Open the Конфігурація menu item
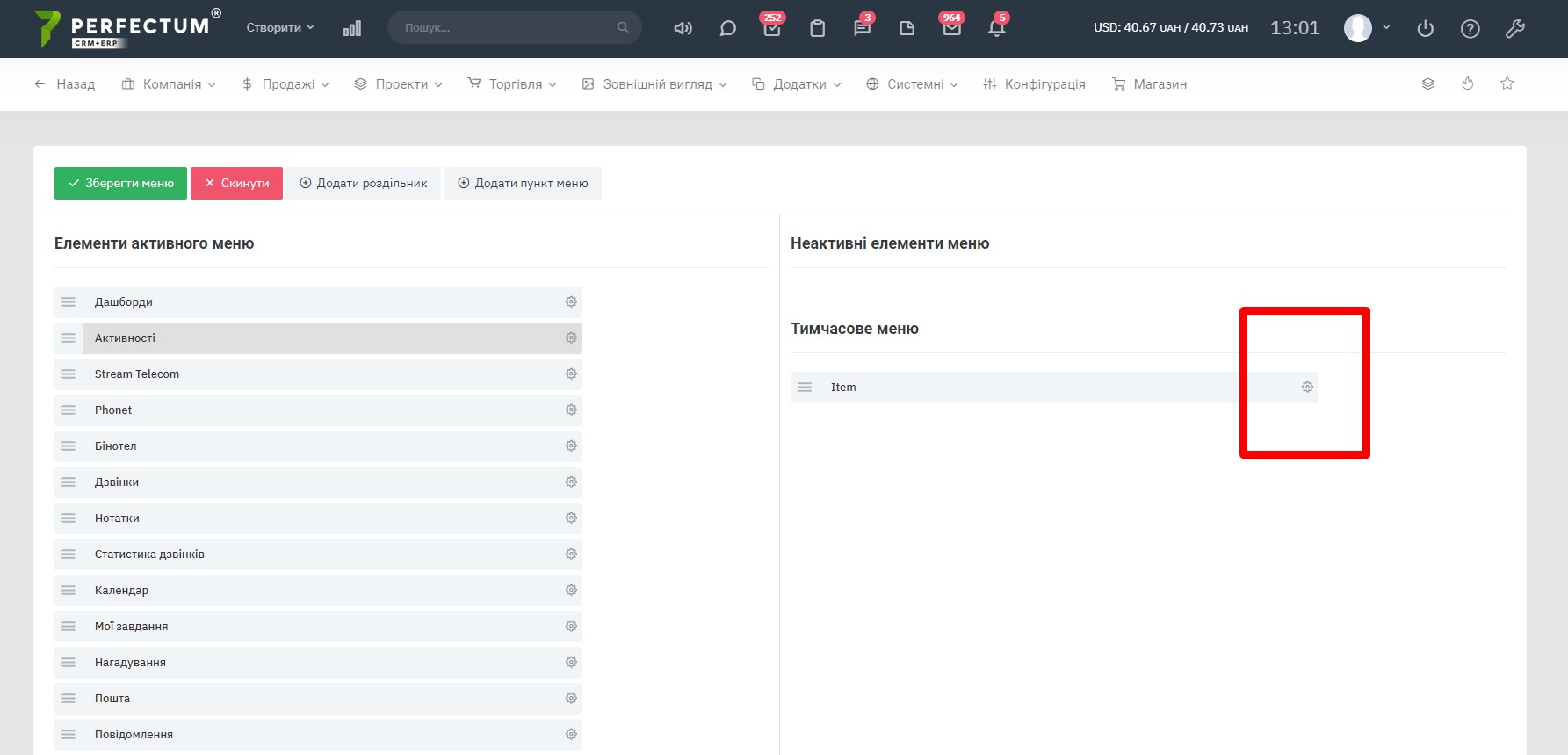This screenshot has height=755, width=1568. click(1034, 84)
